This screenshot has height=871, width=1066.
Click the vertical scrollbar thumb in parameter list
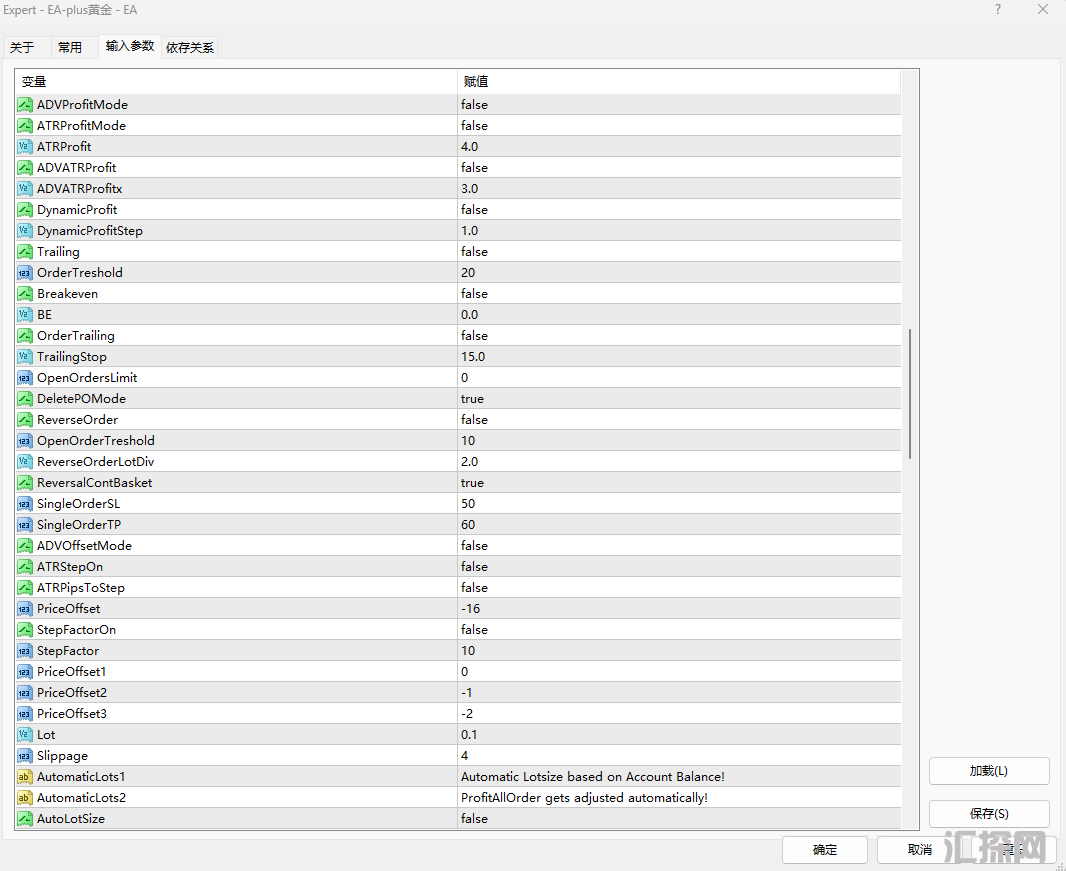tap(909, 393)
